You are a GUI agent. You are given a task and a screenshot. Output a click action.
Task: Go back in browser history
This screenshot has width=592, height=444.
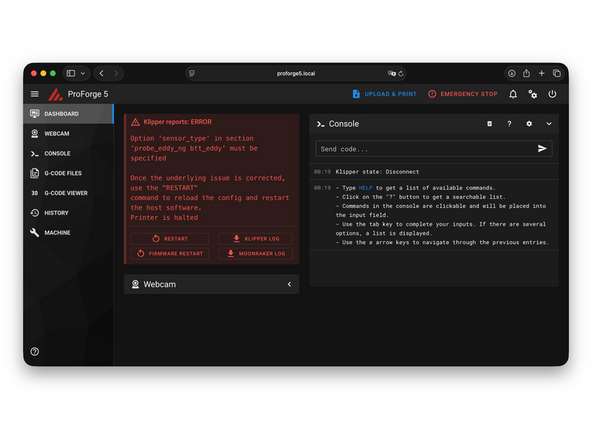101,73
